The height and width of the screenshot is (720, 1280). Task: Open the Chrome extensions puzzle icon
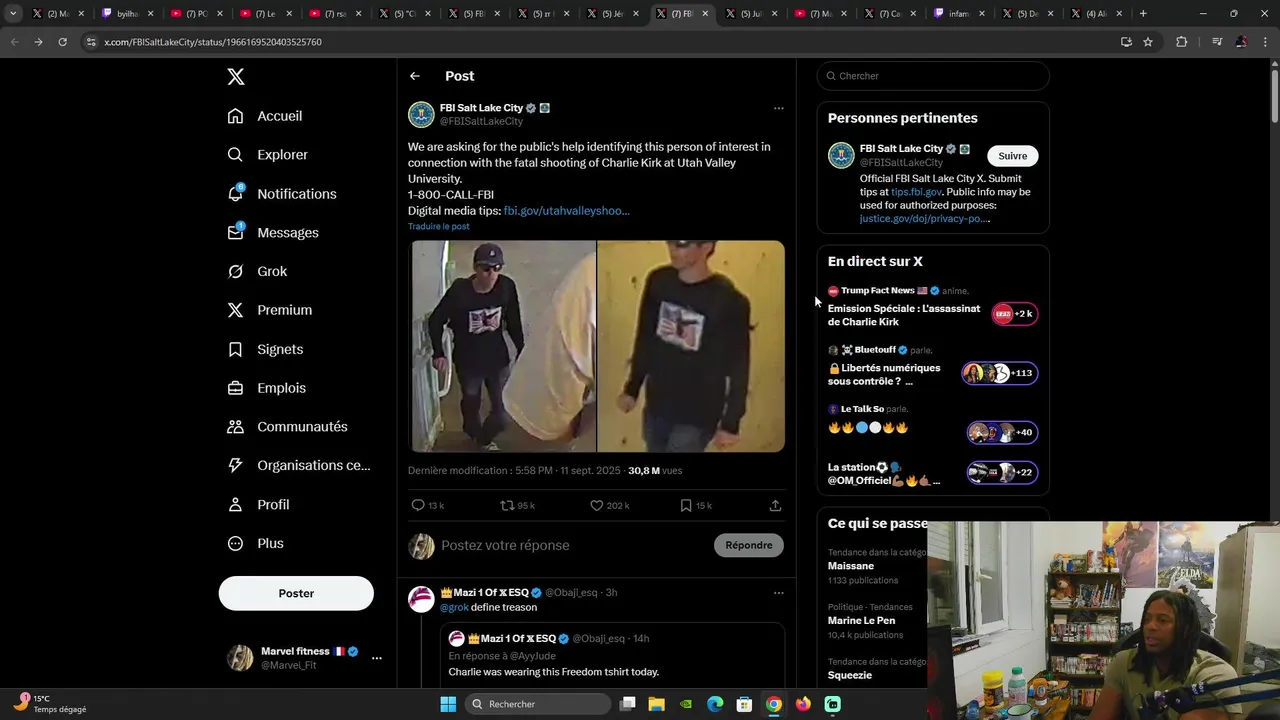(1182, 42)
